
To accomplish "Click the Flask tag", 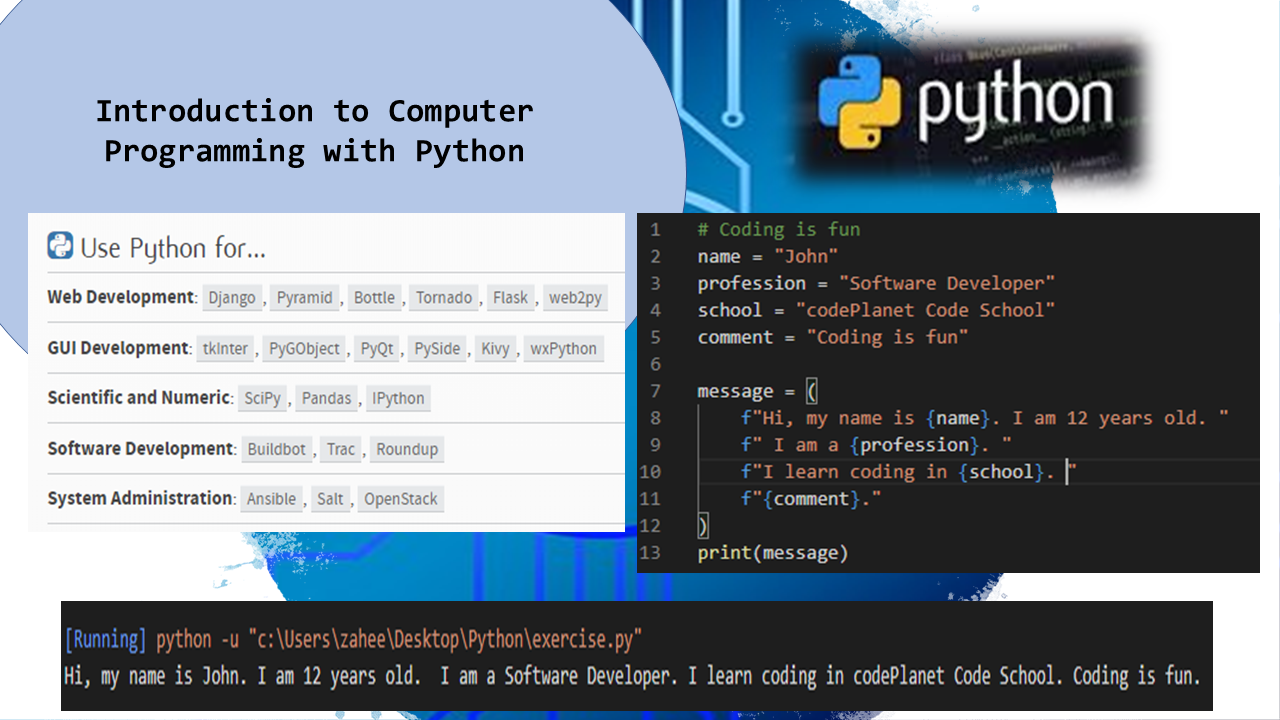I will tap(511, 298).
